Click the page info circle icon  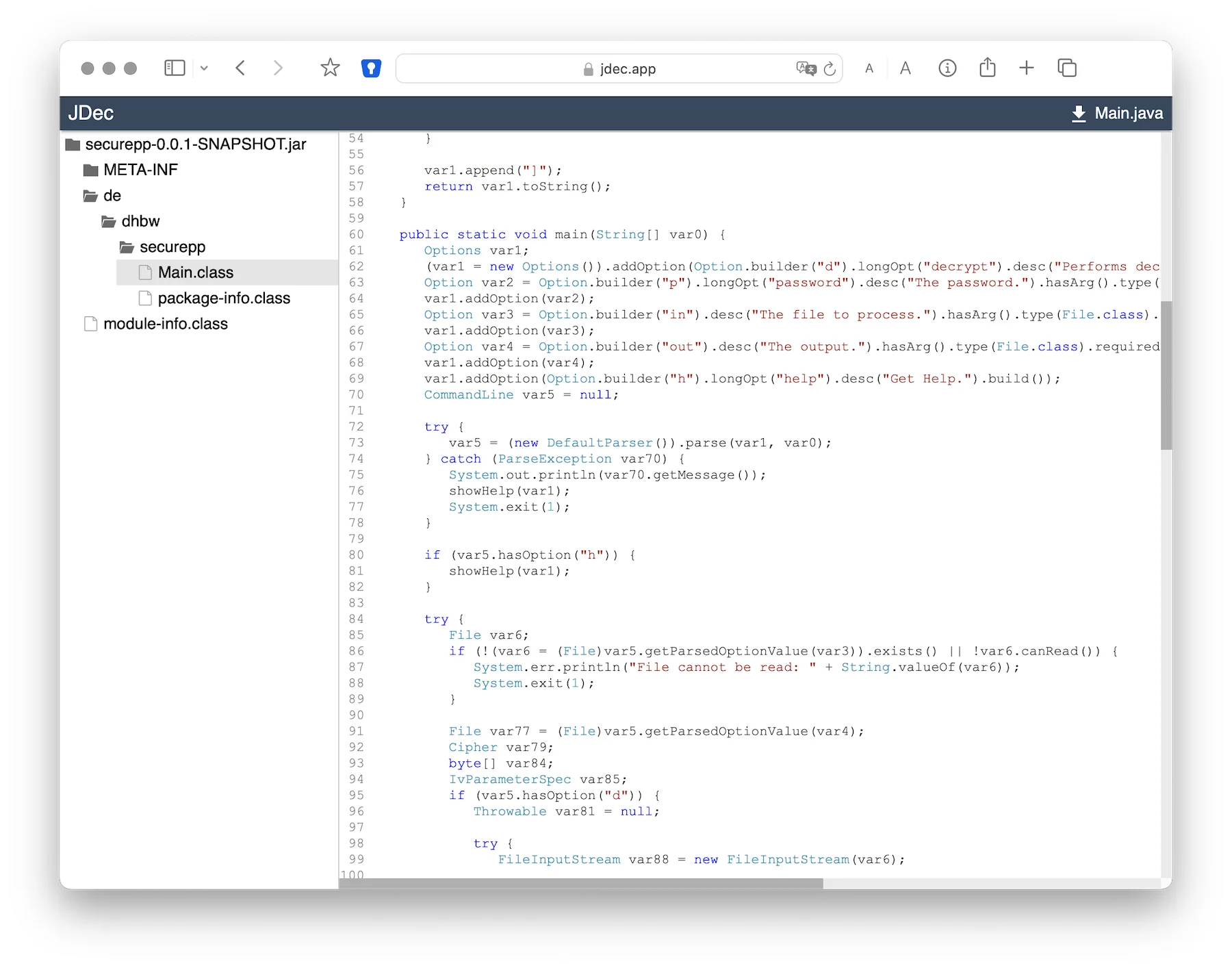tap(947, 68)
